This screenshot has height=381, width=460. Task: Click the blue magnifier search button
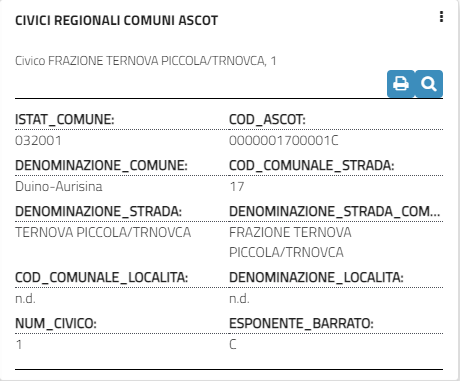[x=429, y=84]
